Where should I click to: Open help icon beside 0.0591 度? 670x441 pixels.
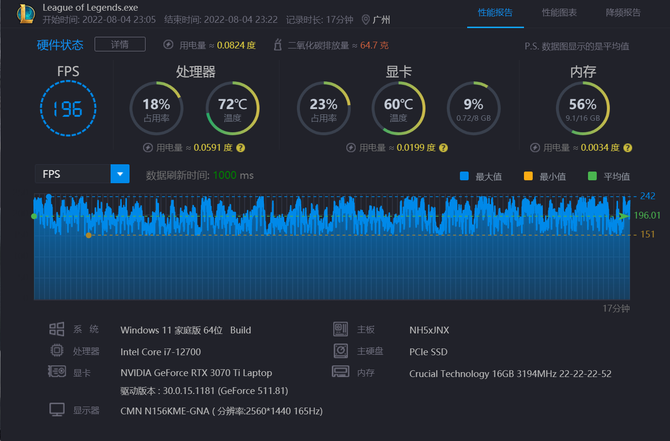241,148
